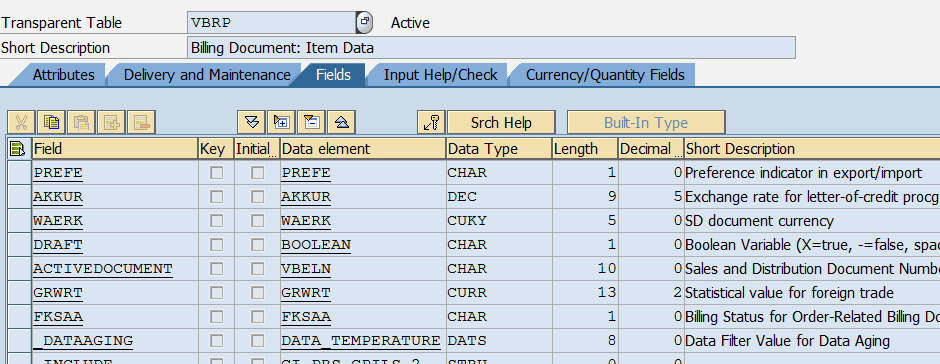Screen dimensions: 940x364
Task: Click the Srch Help button
Action: (501, 122)
